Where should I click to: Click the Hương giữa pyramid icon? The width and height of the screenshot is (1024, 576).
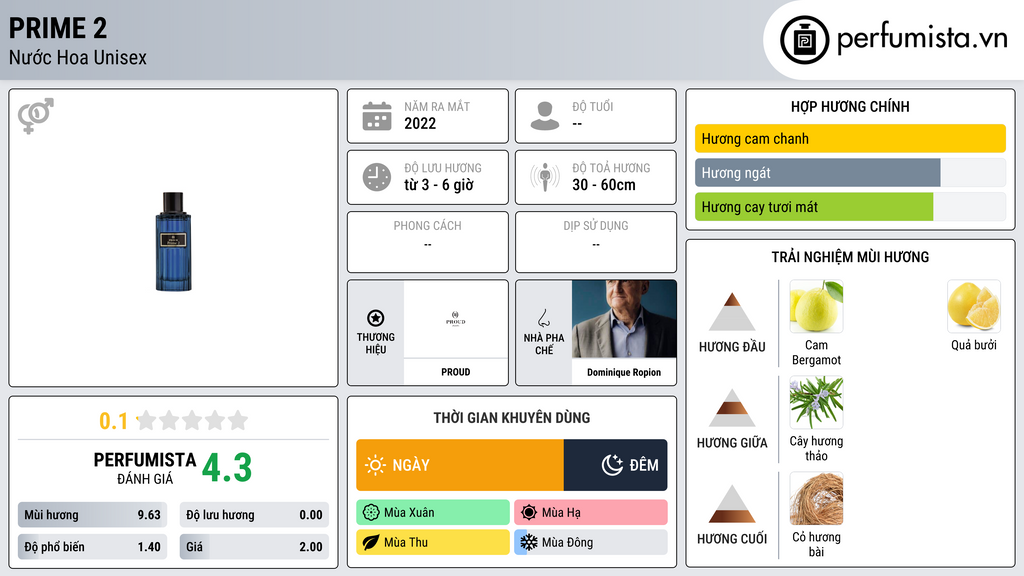coord(732,408)
